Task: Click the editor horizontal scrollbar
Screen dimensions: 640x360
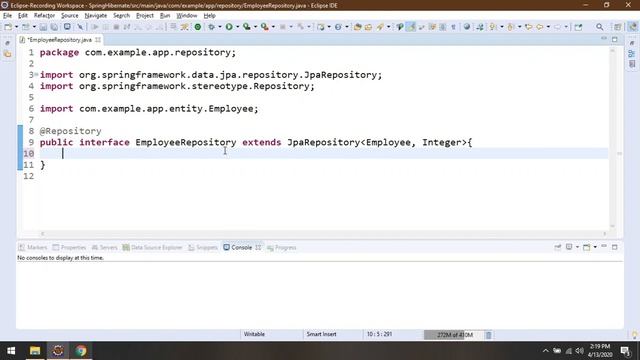Action: pyautogui.click(x=323, y=234)
